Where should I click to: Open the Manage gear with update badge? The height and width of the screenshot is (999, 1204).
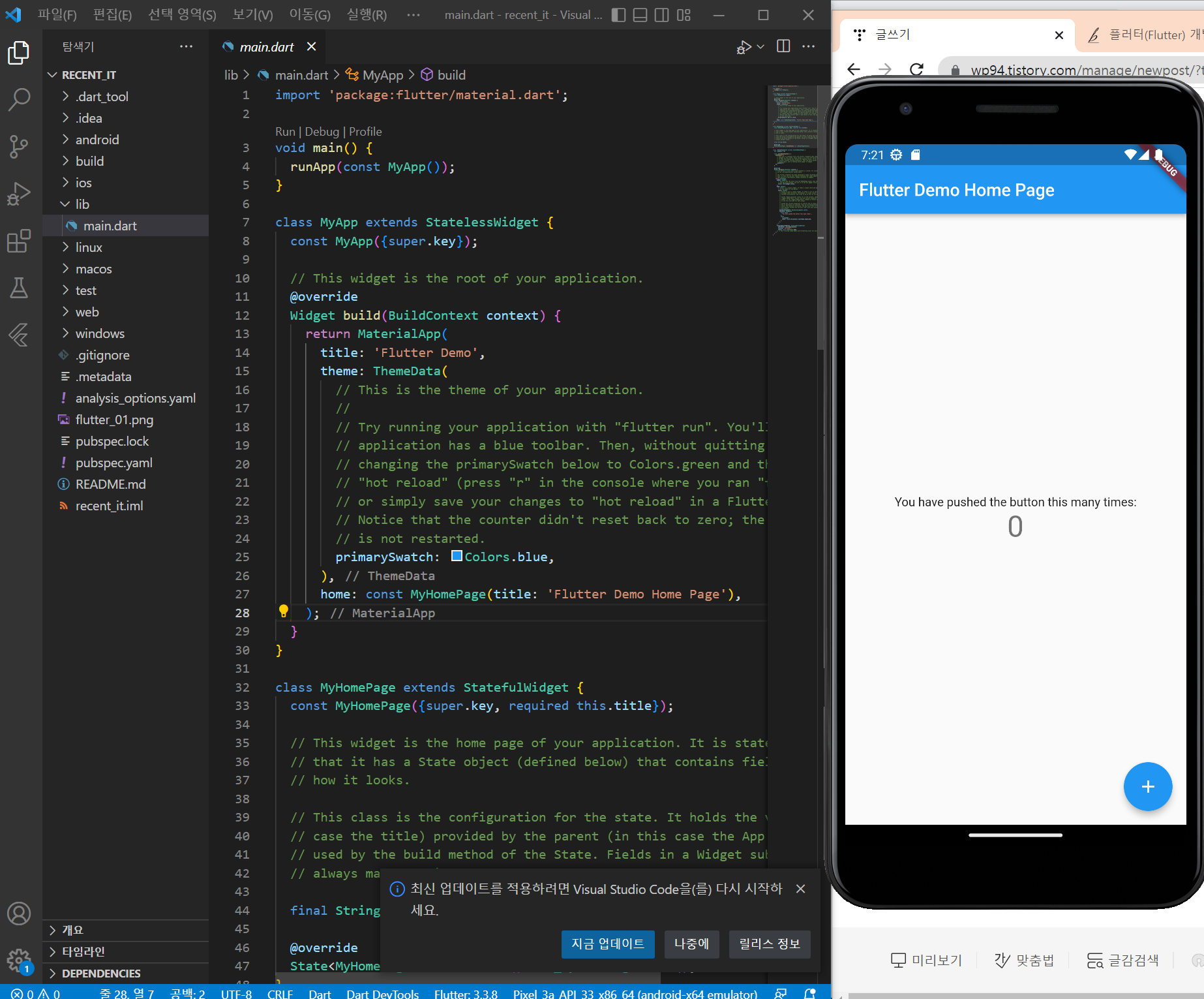(x=19, y=961)
